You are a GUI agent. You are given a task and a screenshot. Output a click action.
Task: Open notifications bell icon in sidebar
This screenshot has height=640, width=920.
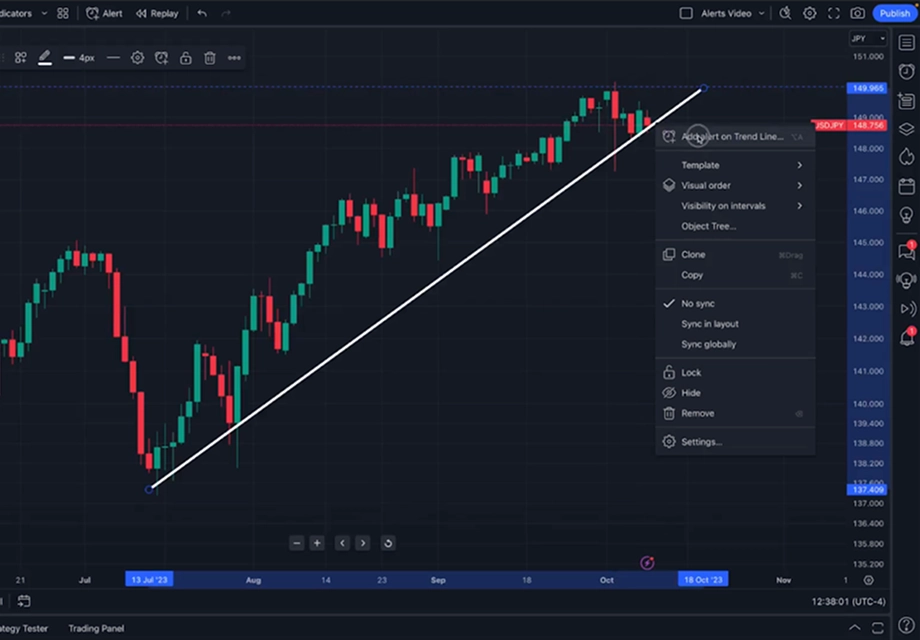tap(907, 337)
